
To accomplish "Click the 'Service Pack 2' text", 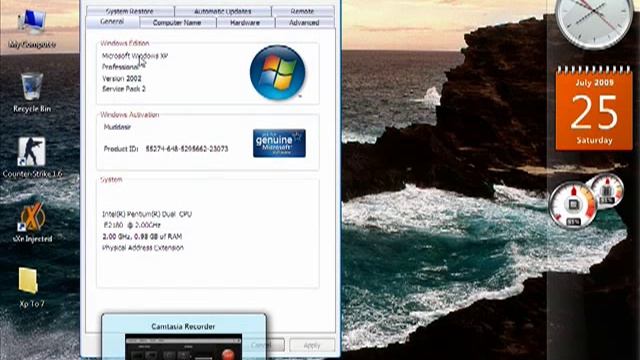I will tap(124, 89).
